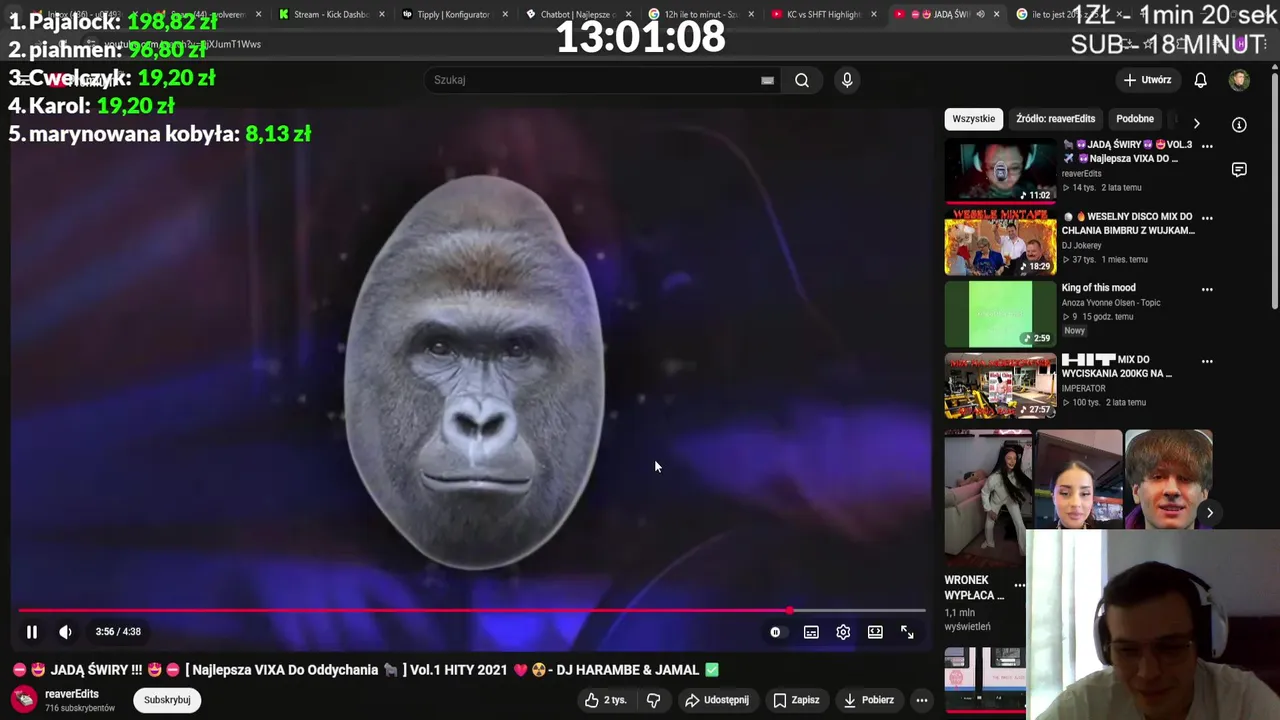Open options for WRONEK WYPŁACA short

pyautogui.click(x=1019, y=585)
